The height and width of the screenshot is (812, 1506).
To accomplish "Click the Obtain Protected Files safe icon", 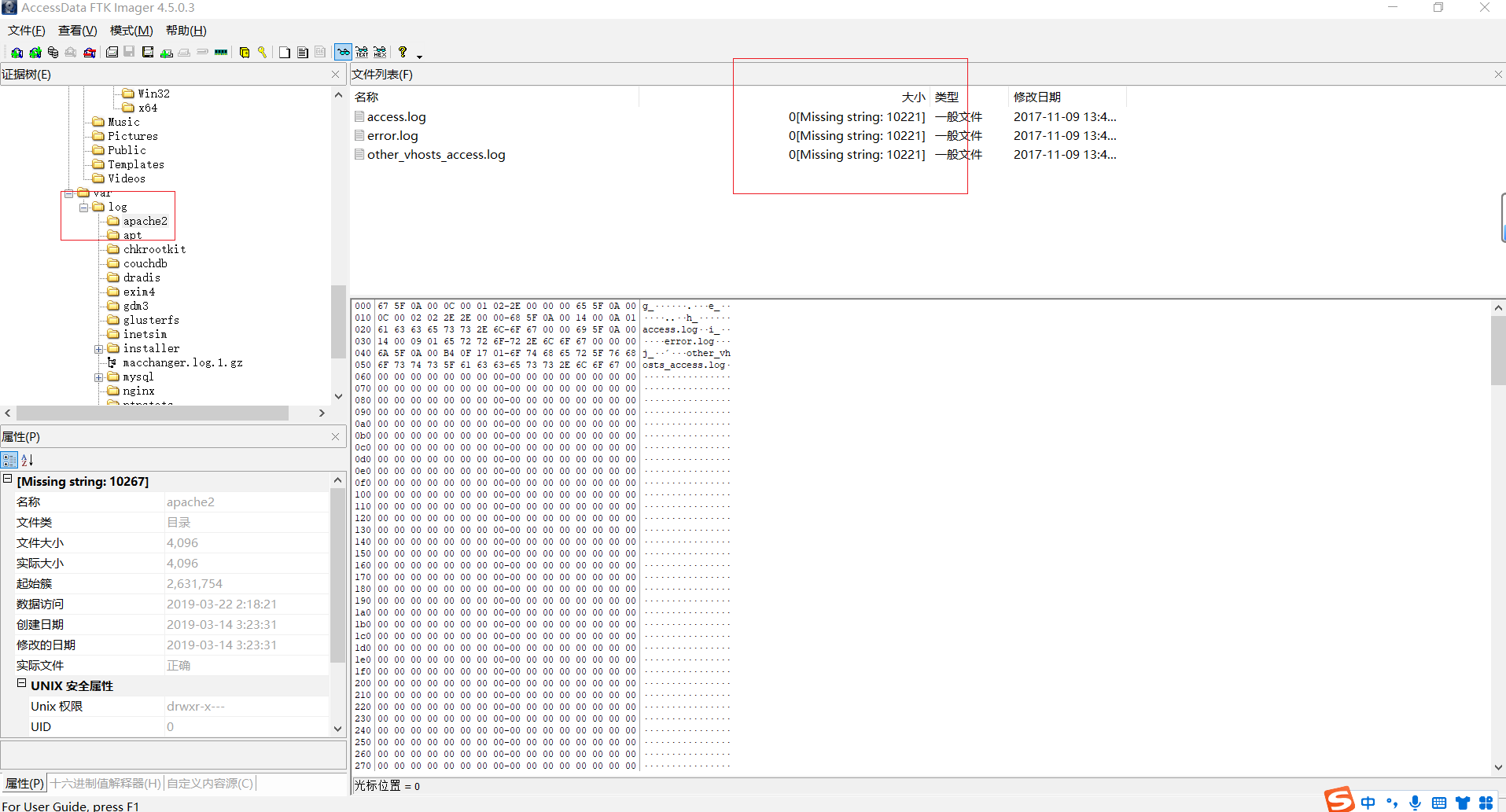I will (245, 52).
